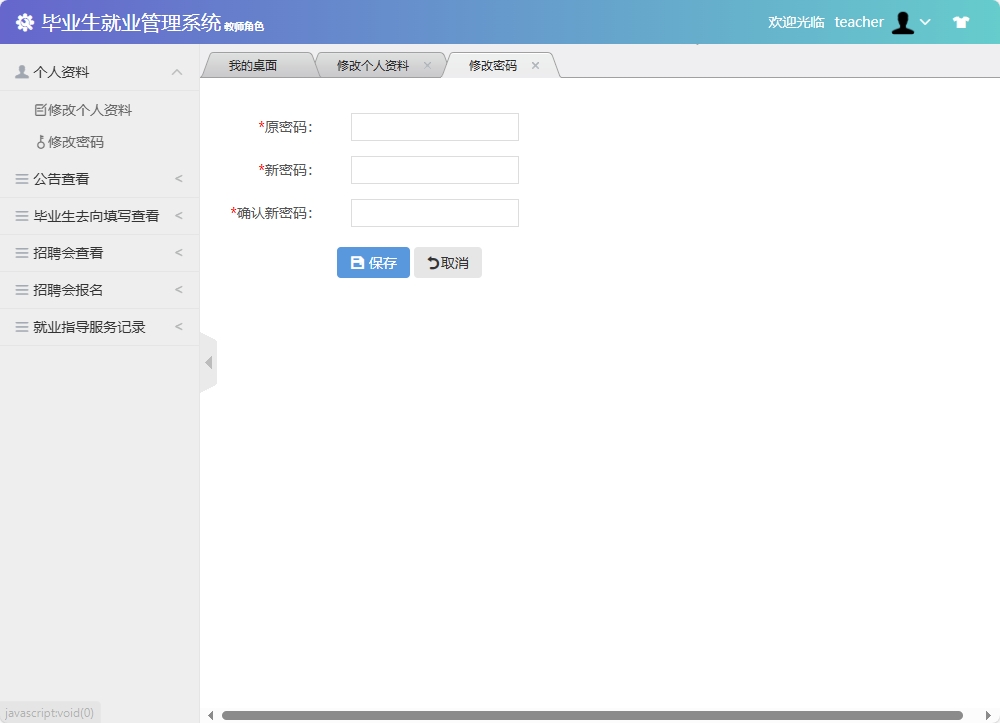The width and height of the screenshot is (1000, 723).
Task: Click the 保存 button
Action: coord(372,262)
